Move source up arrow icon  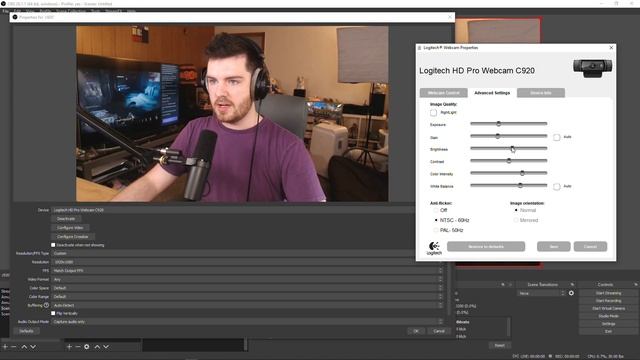click(x=97, y=347)
